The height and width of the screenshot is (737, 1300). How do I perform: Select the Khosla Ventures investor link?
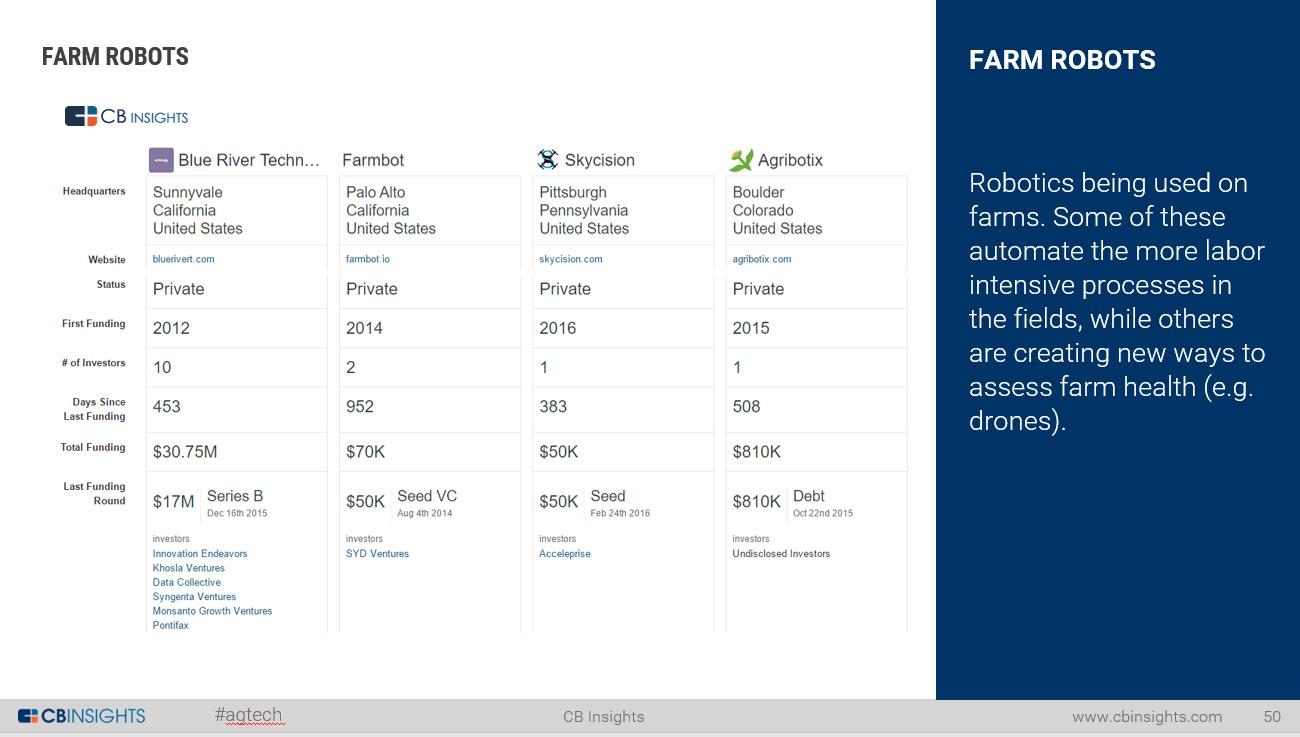[x=189, y=568]
